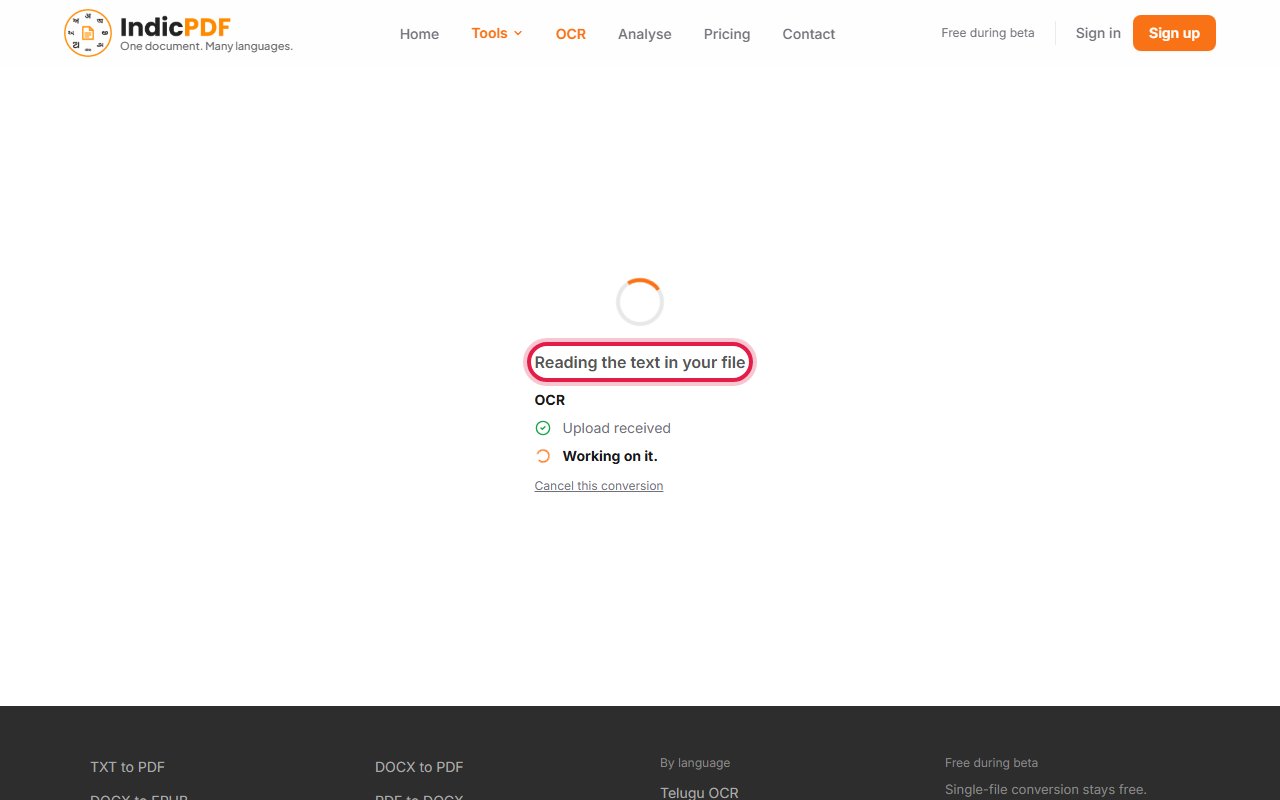Click the 'Upload received' status text
Viewport: 1280px width, 800px height.
tap(616, 428)
